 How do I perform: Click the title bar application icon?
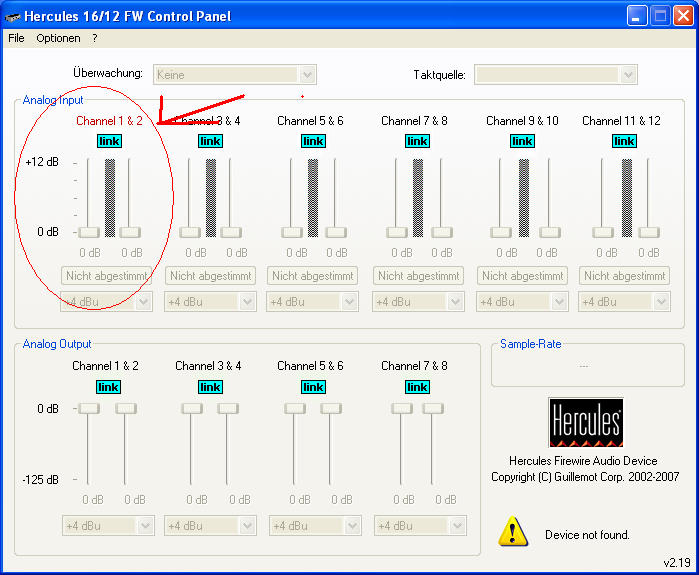click(12, 17)
